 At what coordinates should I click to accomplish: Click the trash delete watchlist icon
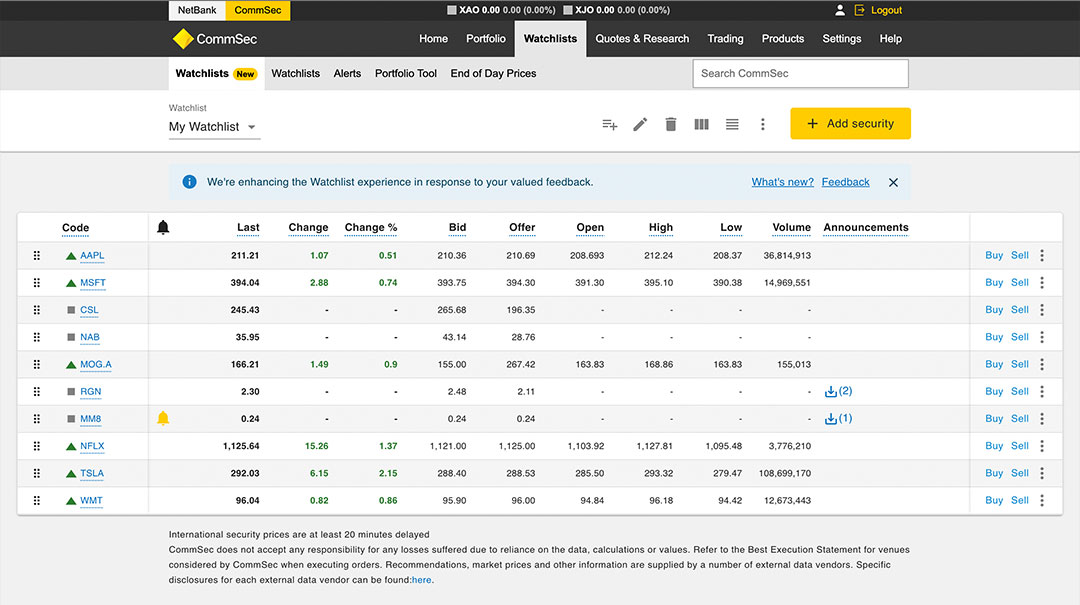tap(670, 124)
